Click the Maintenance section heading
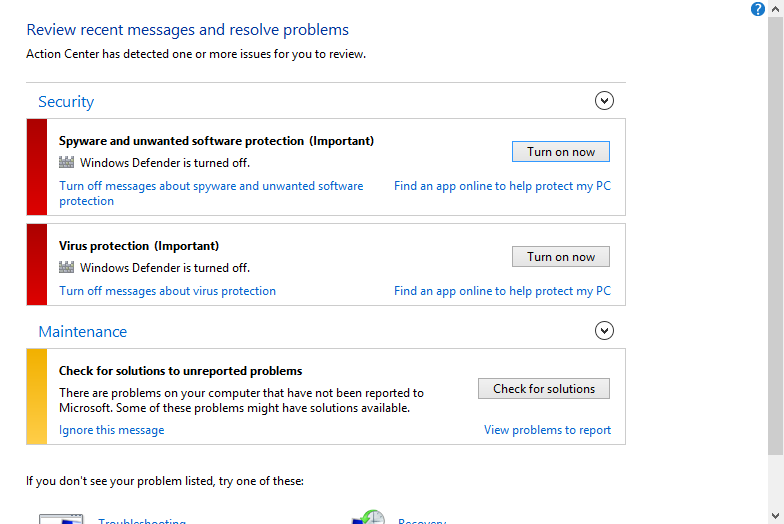 coord(82,332)
